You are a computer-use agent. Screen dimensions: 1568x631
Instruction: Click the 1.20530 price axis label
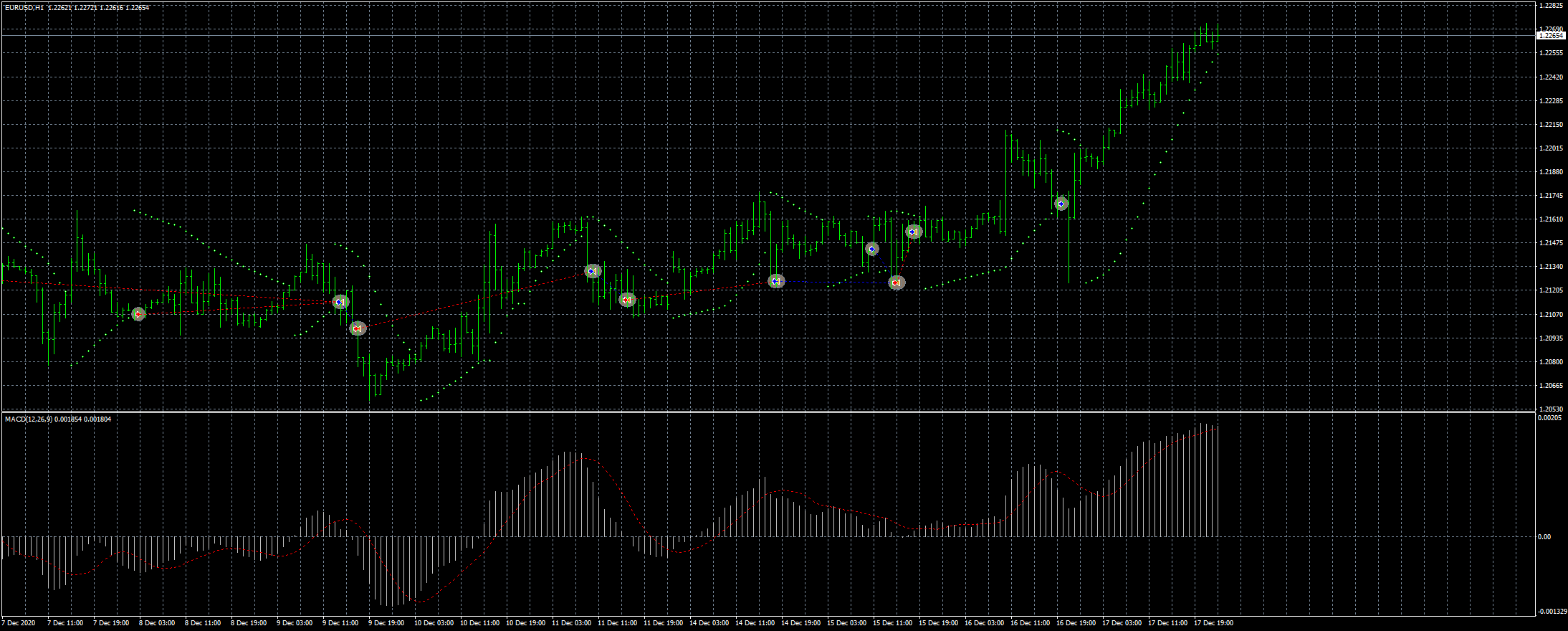(x=1552, y=409)
